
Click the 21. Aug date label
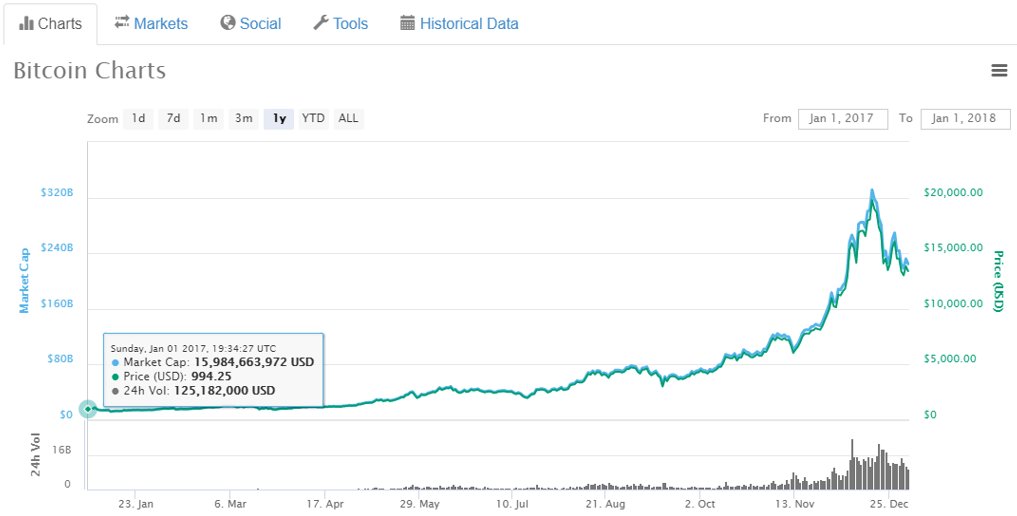pos(604,504)
